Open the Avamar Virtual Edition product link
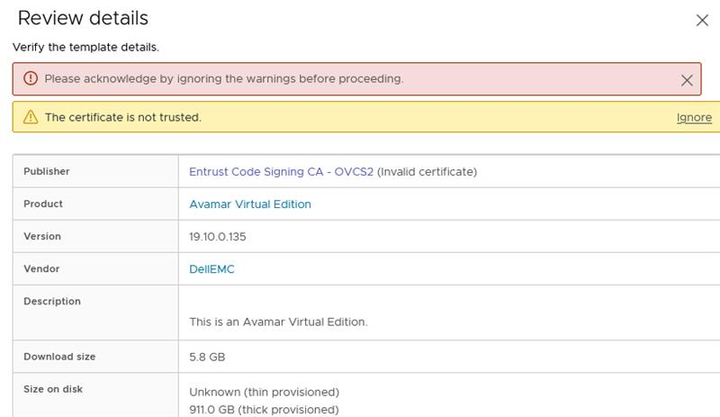The image size is (720, 417). coord(250,204)
